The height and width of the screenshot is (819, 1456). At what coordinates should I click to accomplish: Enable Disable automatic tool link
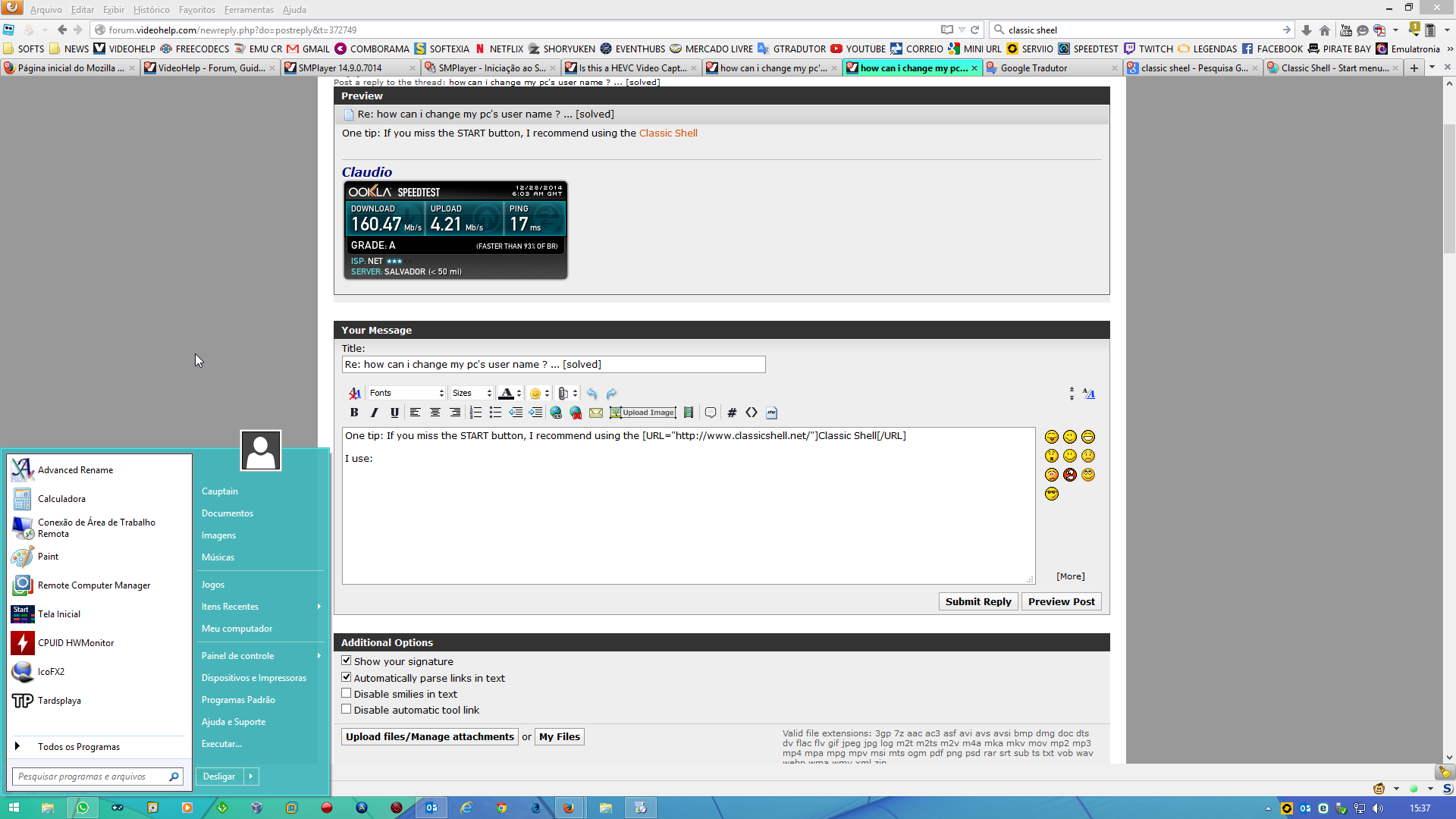(x=347, y=709)
